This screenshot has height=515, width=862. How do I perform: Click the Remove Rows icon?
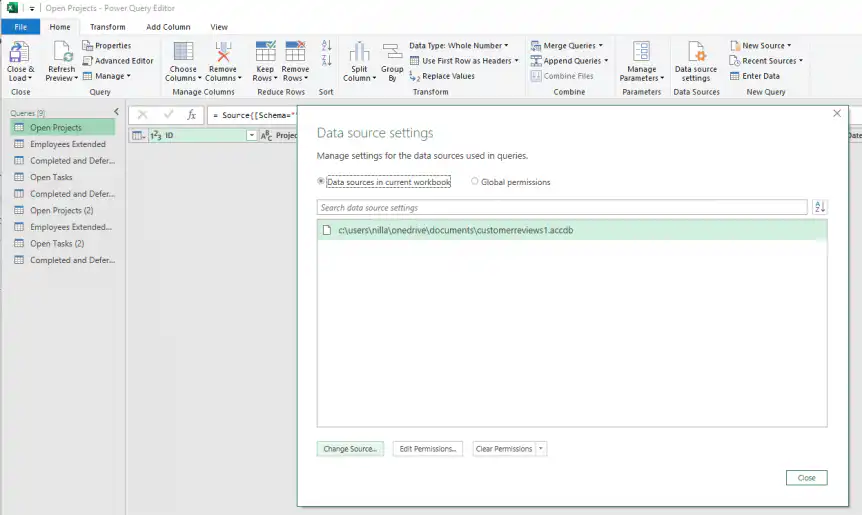click(295, 52)
